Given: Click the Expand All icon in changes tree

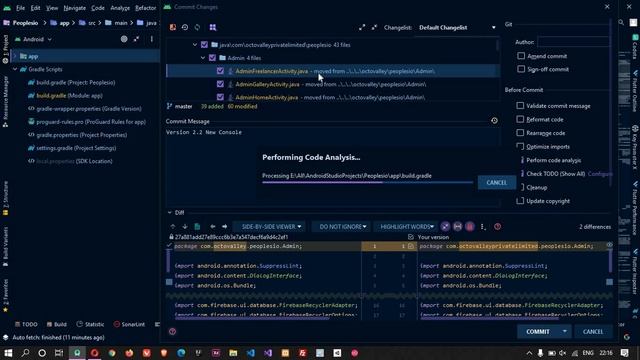Looking at the screenshot, I should [362, 27].
